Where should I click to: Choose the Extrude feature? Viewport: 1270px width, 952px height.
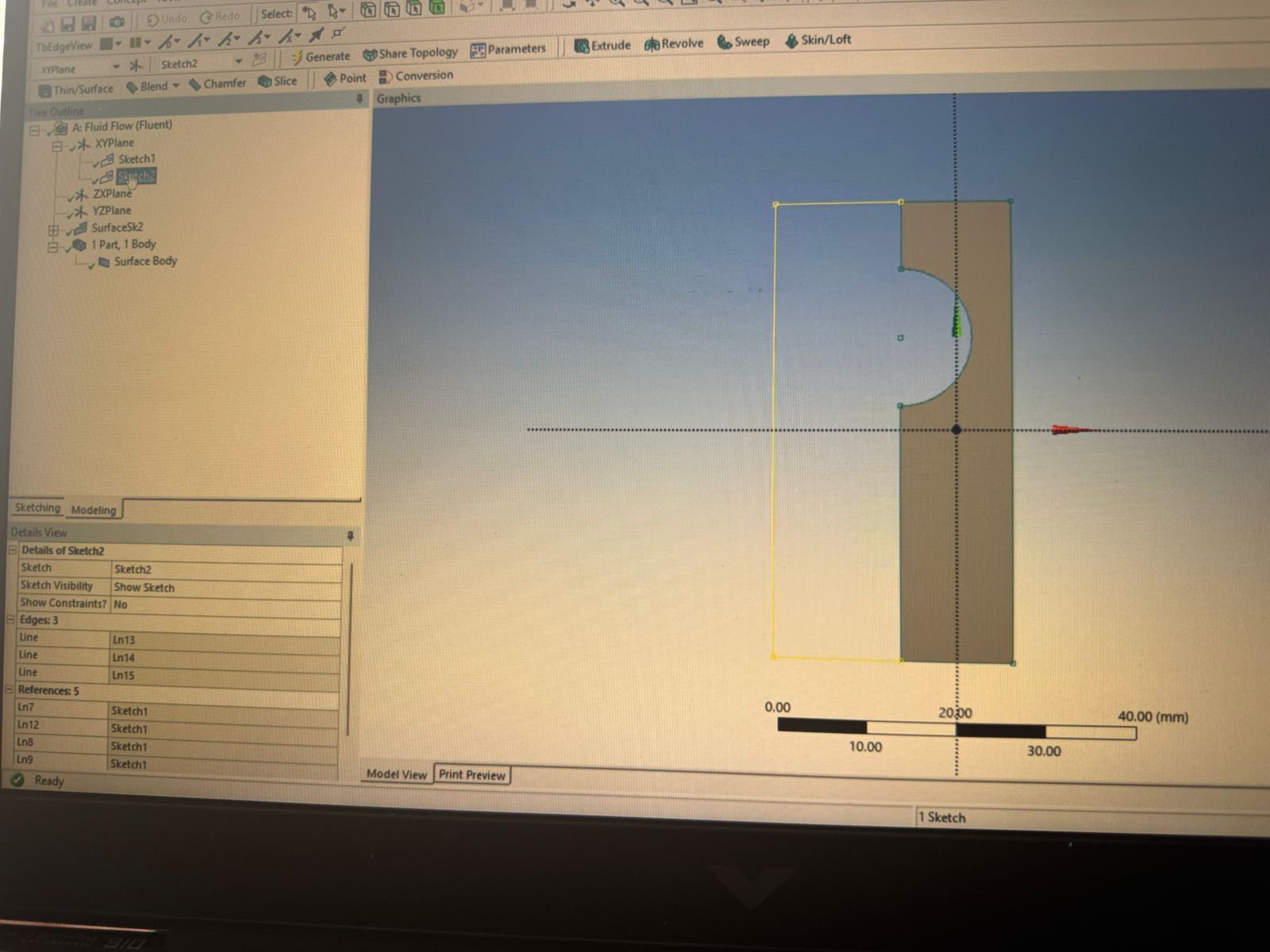click(x=602, y=45)
